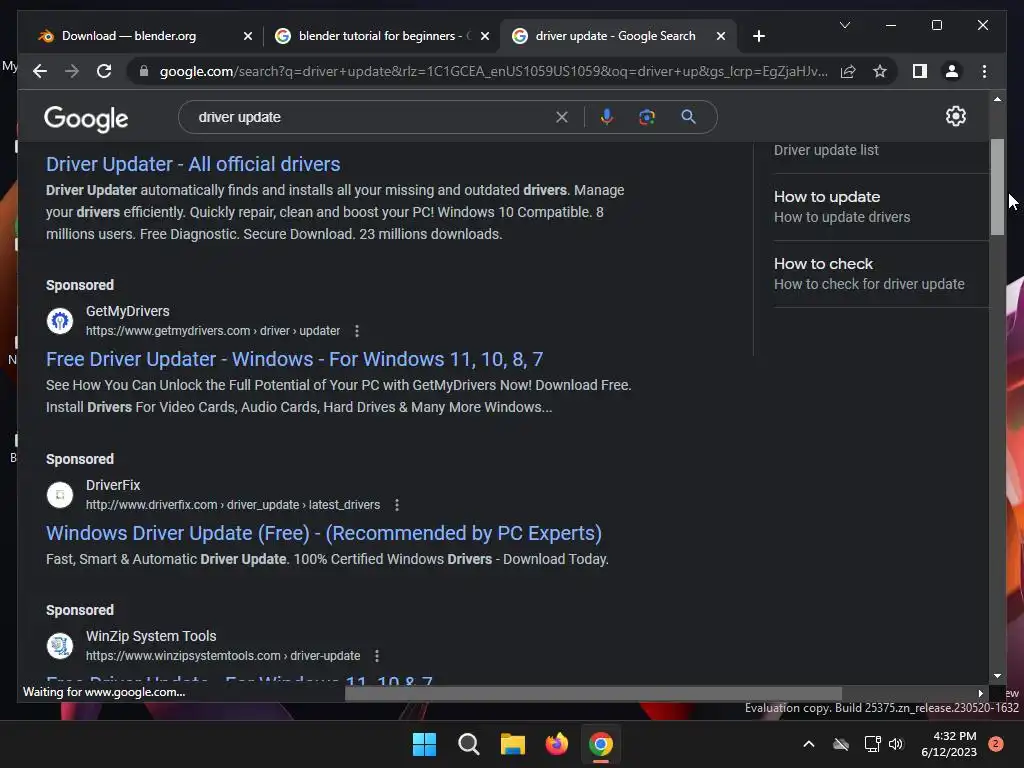Click the horizontal scrollbar thumb
The height and width of the screenshot is (768, 1024).
[593, 694]
